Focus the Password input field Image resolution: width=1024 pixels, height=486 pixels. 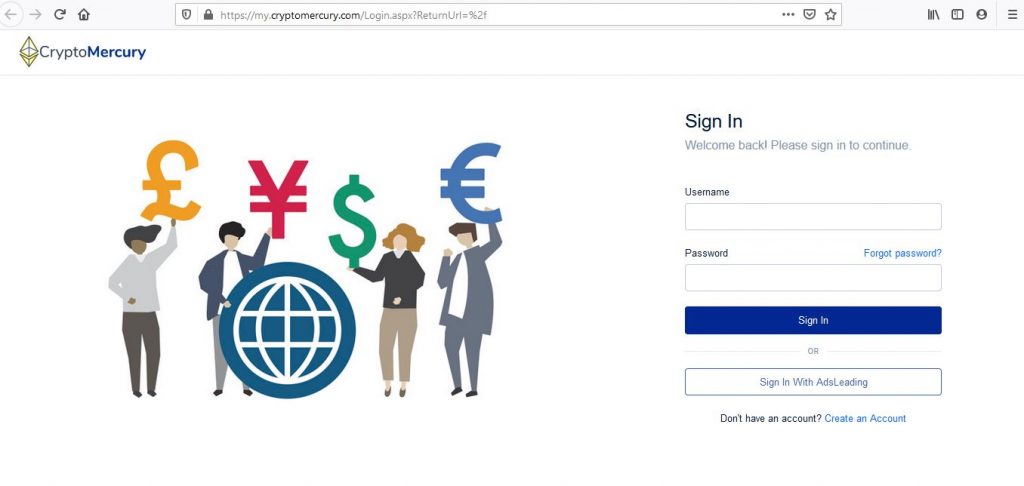(813, 278)
